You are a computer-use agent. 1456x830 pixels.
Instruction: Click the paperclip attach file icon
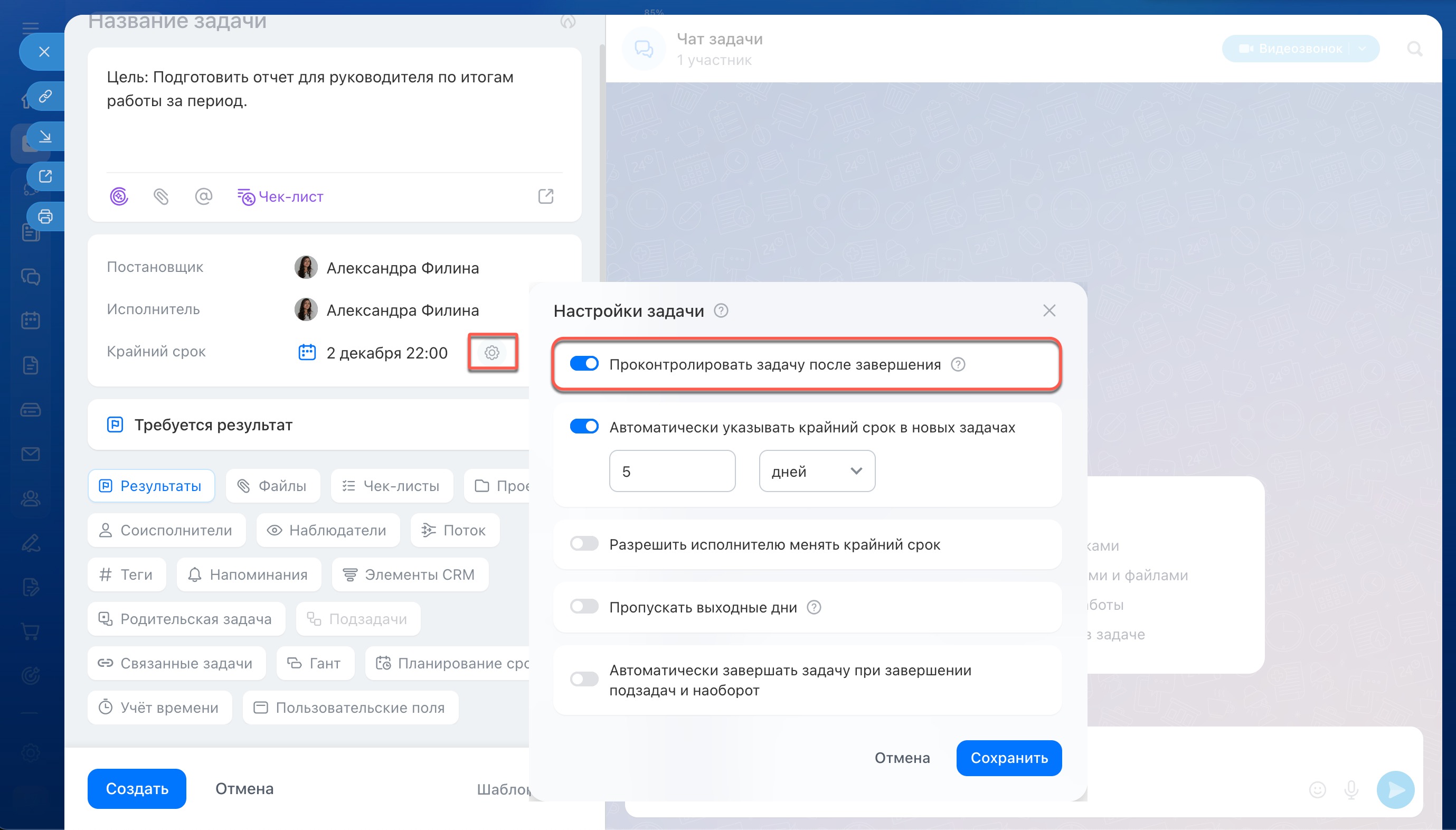coord(160,196)
